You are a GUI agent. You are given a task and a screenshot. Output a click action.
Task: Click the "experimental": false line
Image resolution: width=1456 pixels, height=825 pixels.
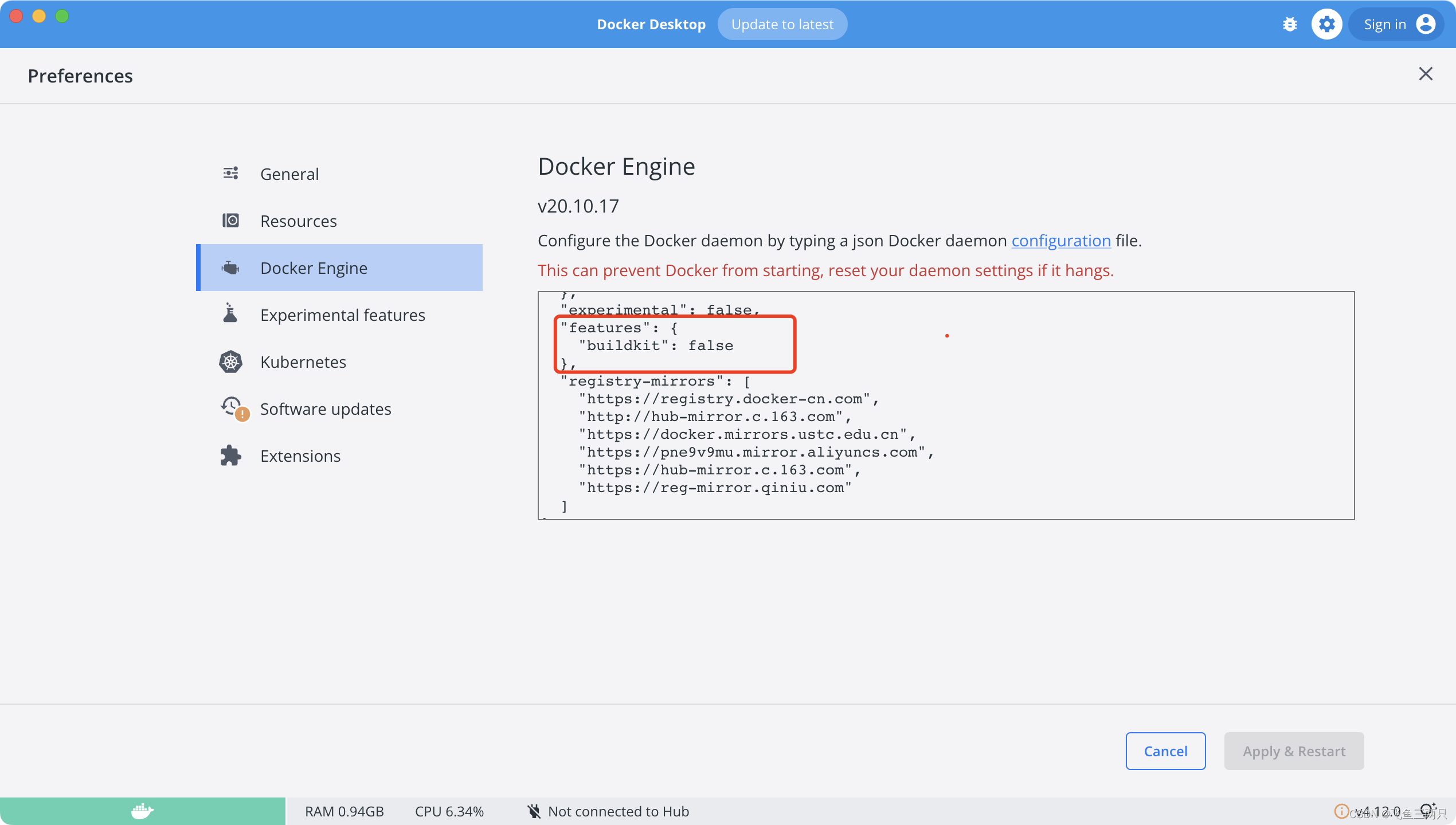(660, 310)
